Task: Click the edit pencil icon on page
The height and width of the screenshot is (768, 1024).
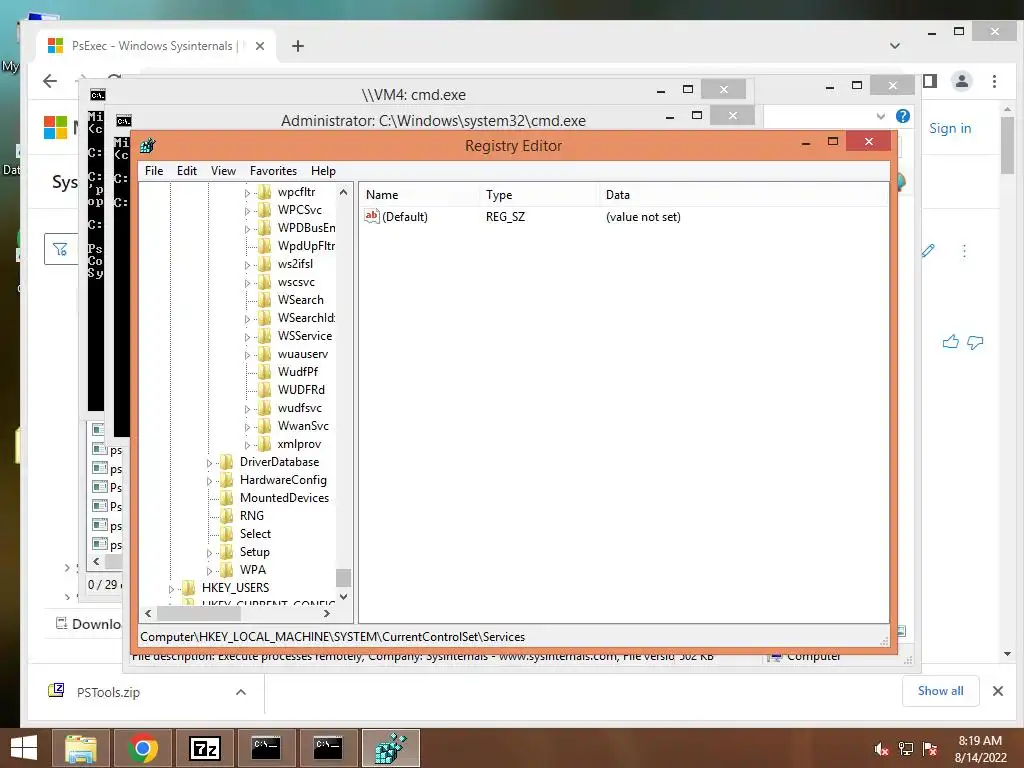Action: tap(929, 251)
